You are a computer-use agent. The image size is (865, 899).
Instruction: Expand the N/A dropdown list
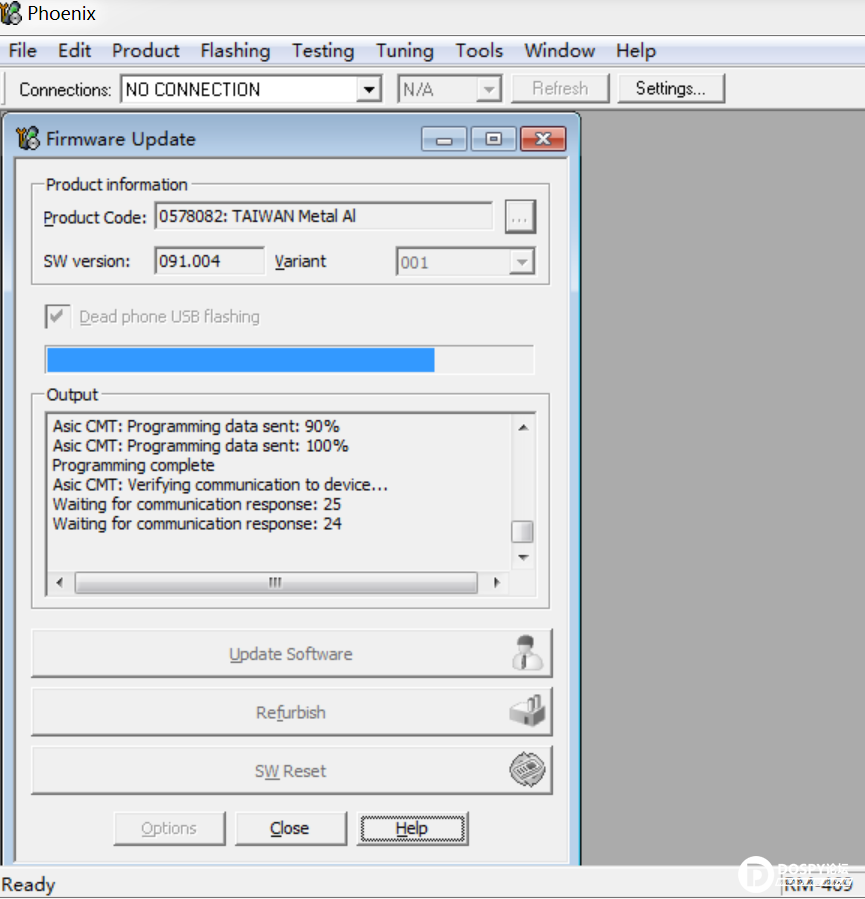(x=488, y=89)
